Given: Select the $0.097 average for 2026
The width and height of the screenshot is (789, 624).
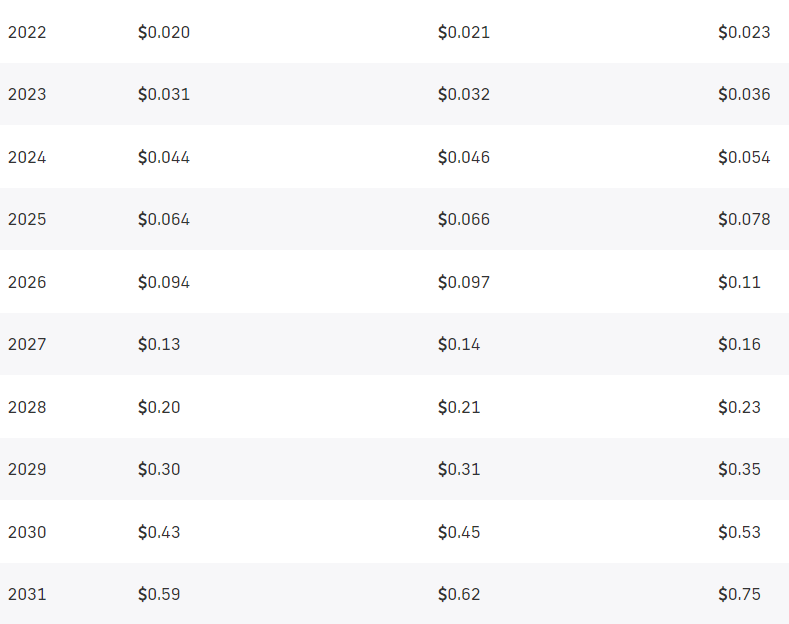Looking at the screenshot, I should (464, 282).
